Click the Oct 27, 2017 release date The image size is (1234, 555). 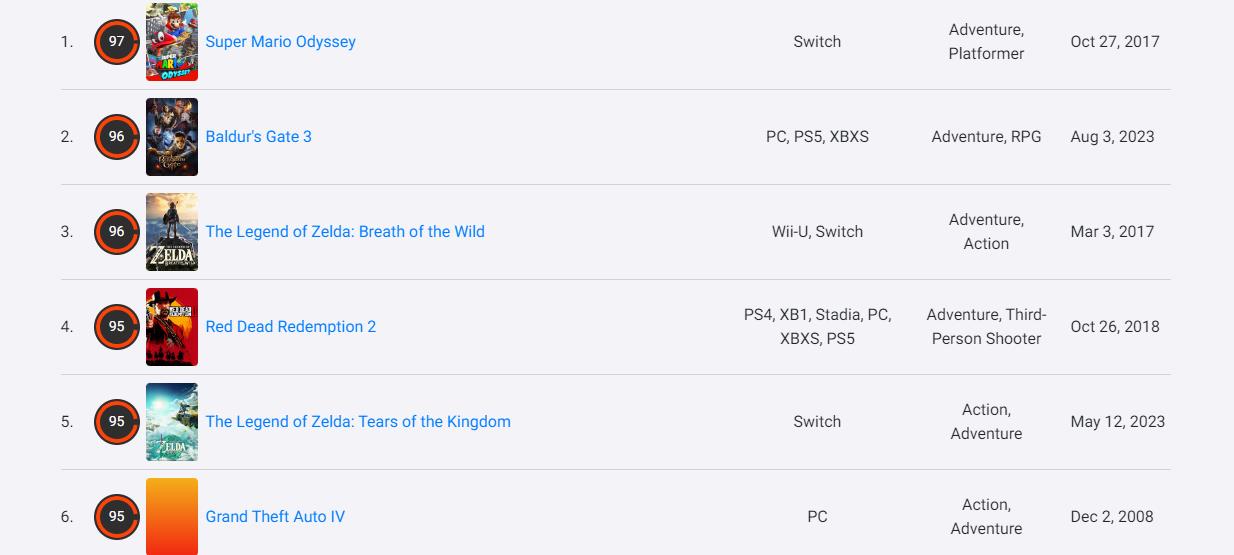point(1115,42)
